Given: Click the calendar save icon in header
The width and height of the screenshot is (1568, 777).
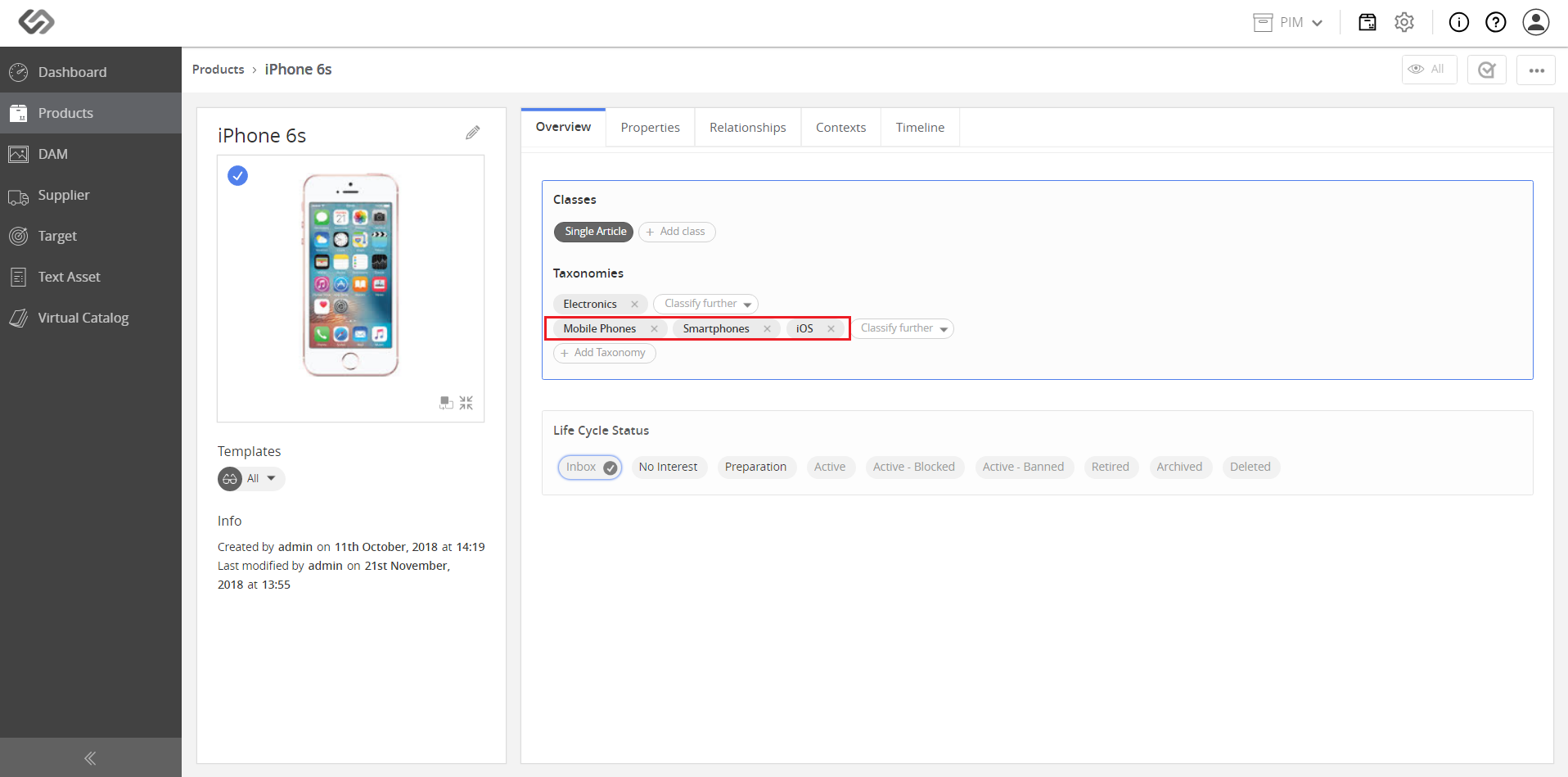Looking at the screenshot, I should click(x=1367, y=22).
